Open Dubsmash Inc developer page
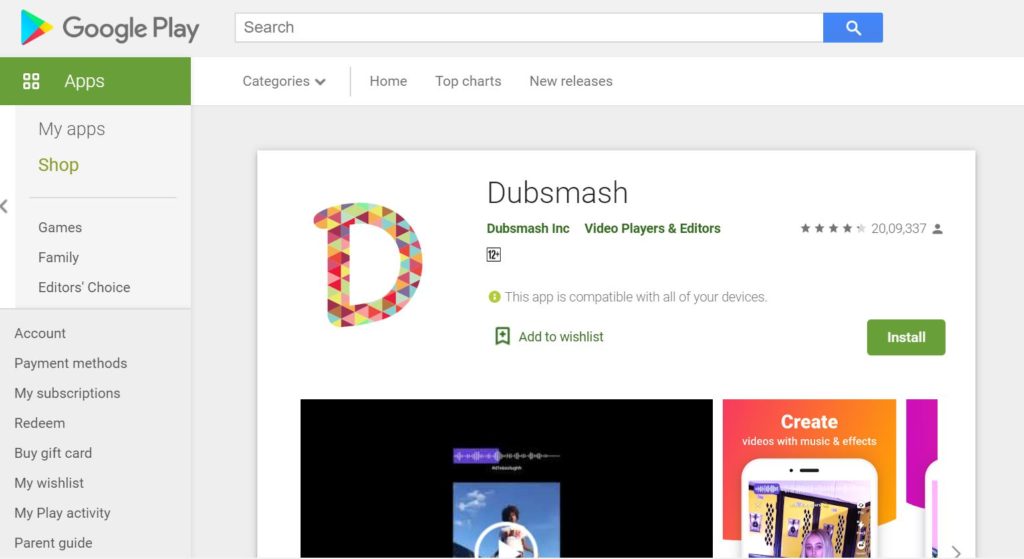Screen dimensions: 1024x559 click(x=528, y=229)
